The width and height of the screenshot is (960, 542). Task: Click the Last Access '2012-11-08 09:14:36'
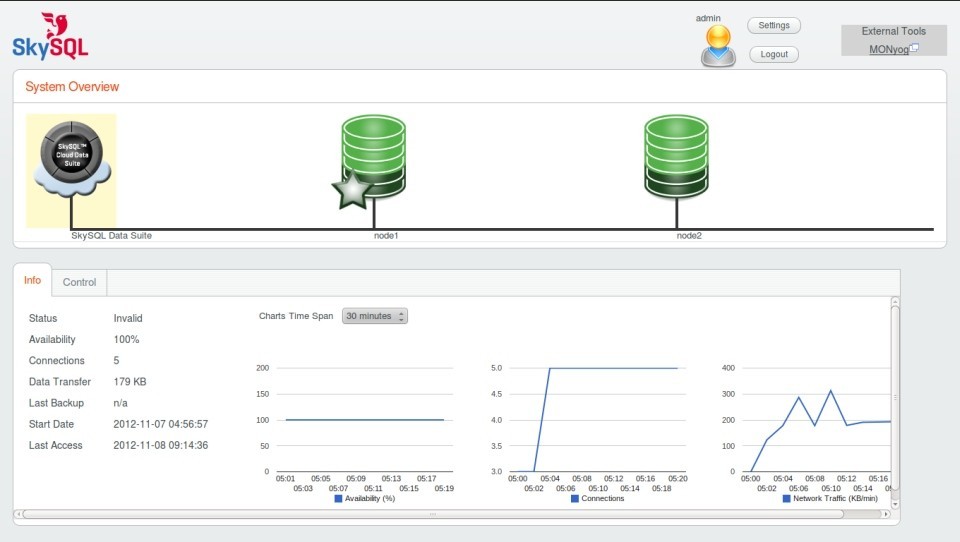[161, 445]
